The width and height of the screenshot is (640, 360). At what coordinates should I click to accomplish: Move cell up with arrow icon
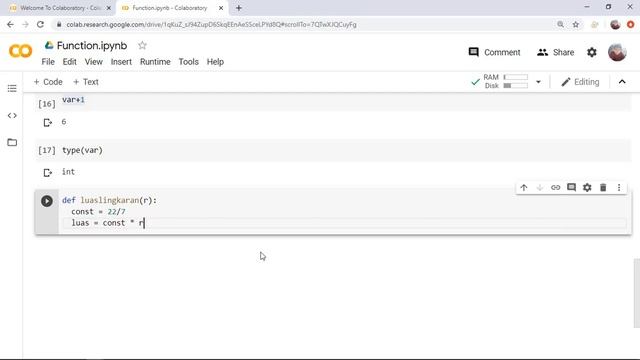click(x=524, y=188)
